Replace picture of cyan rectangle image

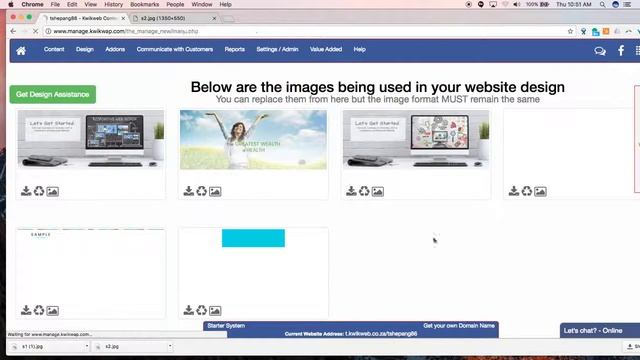coord(215,311)
